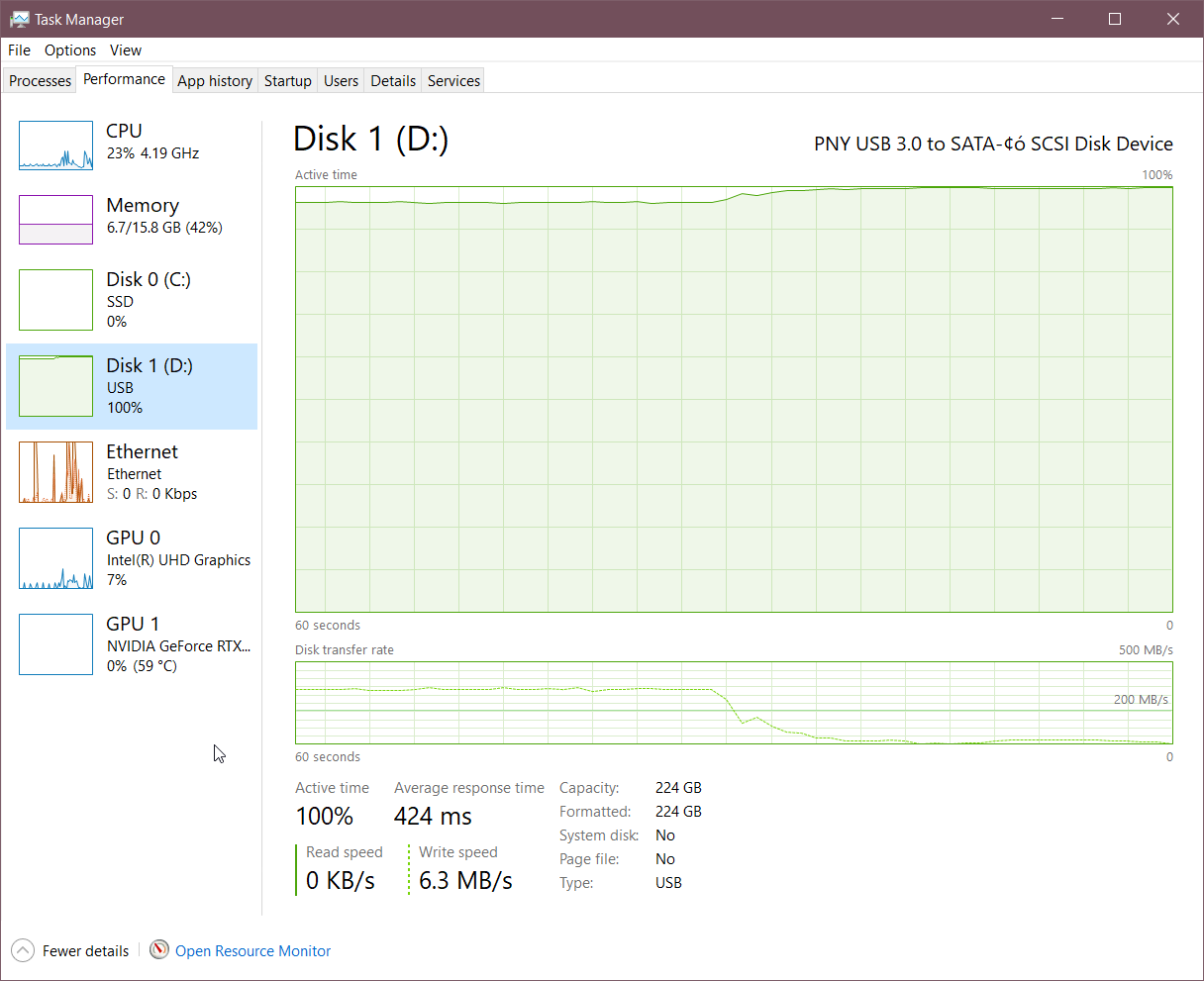This screenshot has width=1204, height=981.
Task: Go to the App history tab
Action: [x=215, y=81]
